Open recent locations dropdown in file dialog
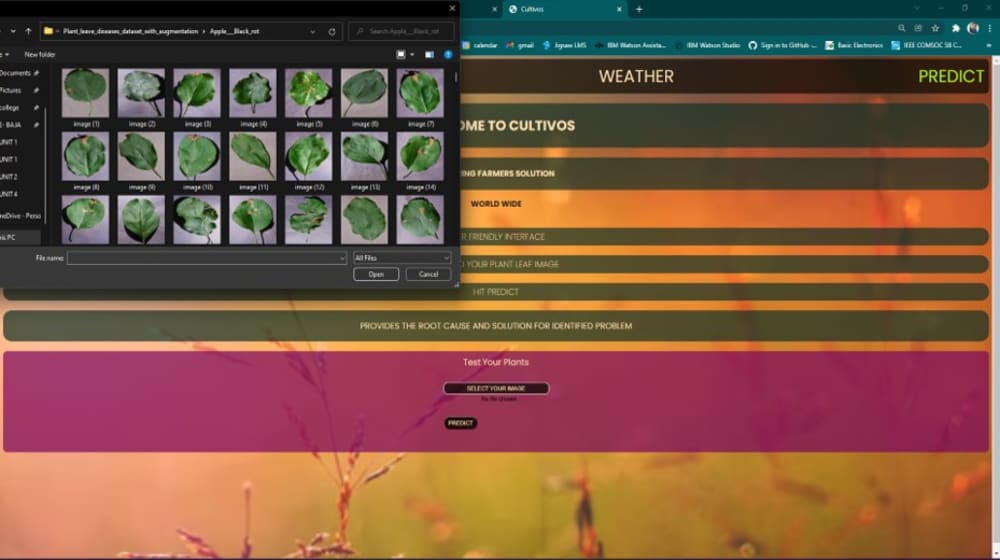The image size is (1000, 560). coord(13,31)
